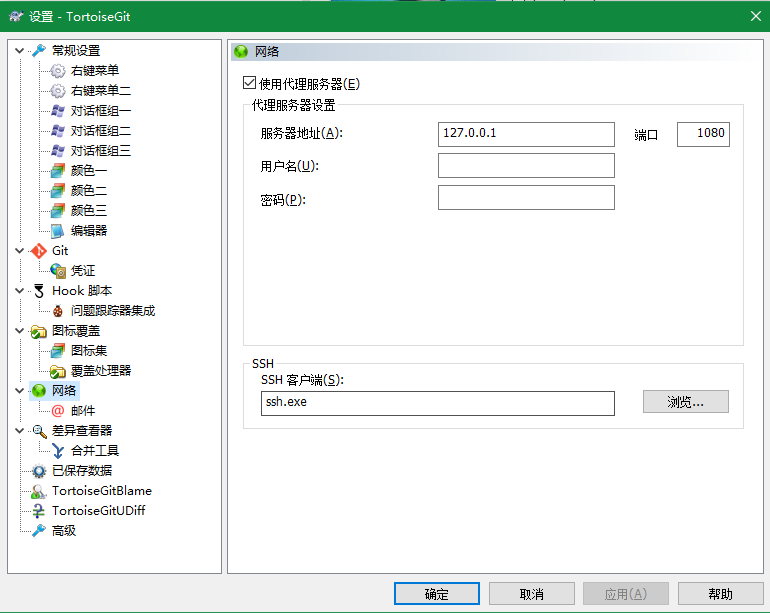Select the TortoiseGitUDiff tree entry

99,511
